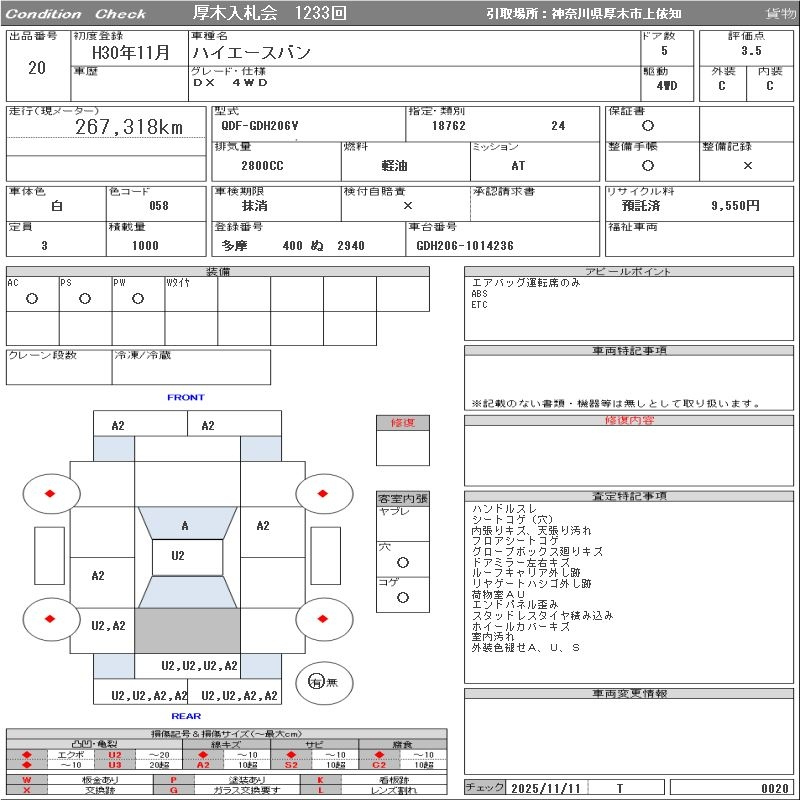Click the 修復内容 section header
The height and width of the screenshot is (800, 800).
click(x=628, y=421)
